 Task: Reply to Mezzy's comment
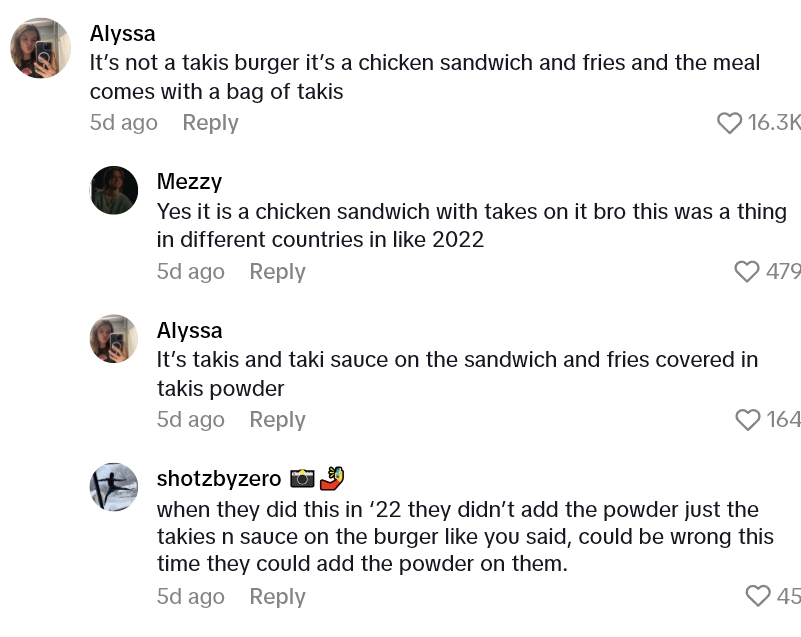click(277, 272)
